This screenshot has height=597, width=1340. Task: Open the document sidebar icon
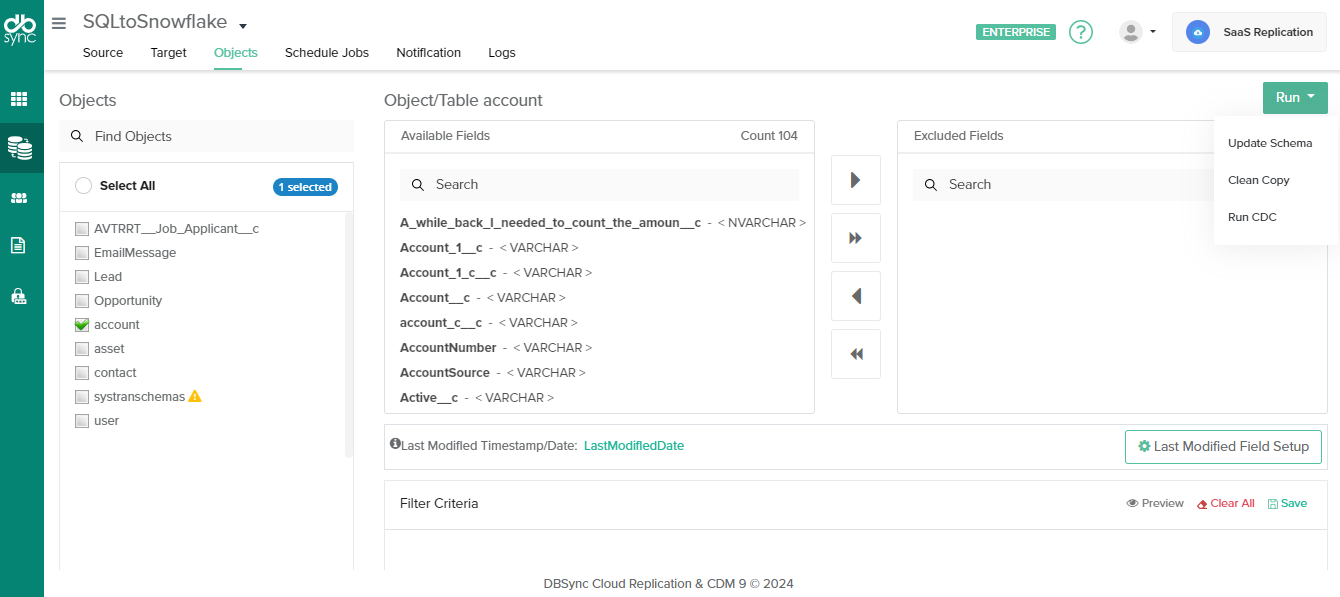[x=18, y=245]
